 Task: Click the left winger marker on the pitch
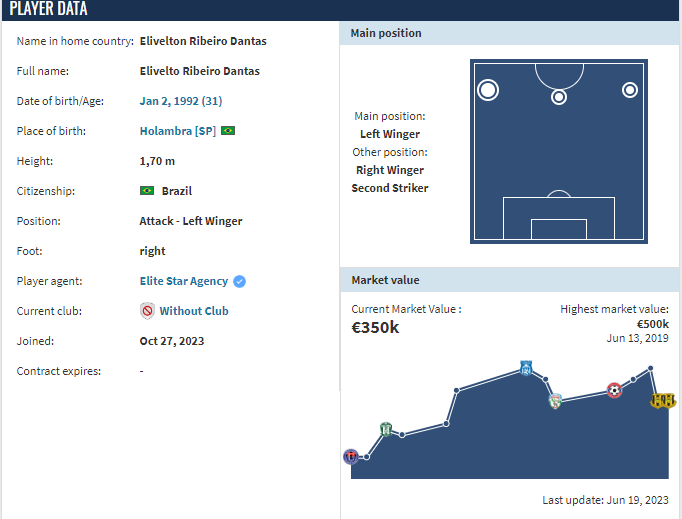488,90
